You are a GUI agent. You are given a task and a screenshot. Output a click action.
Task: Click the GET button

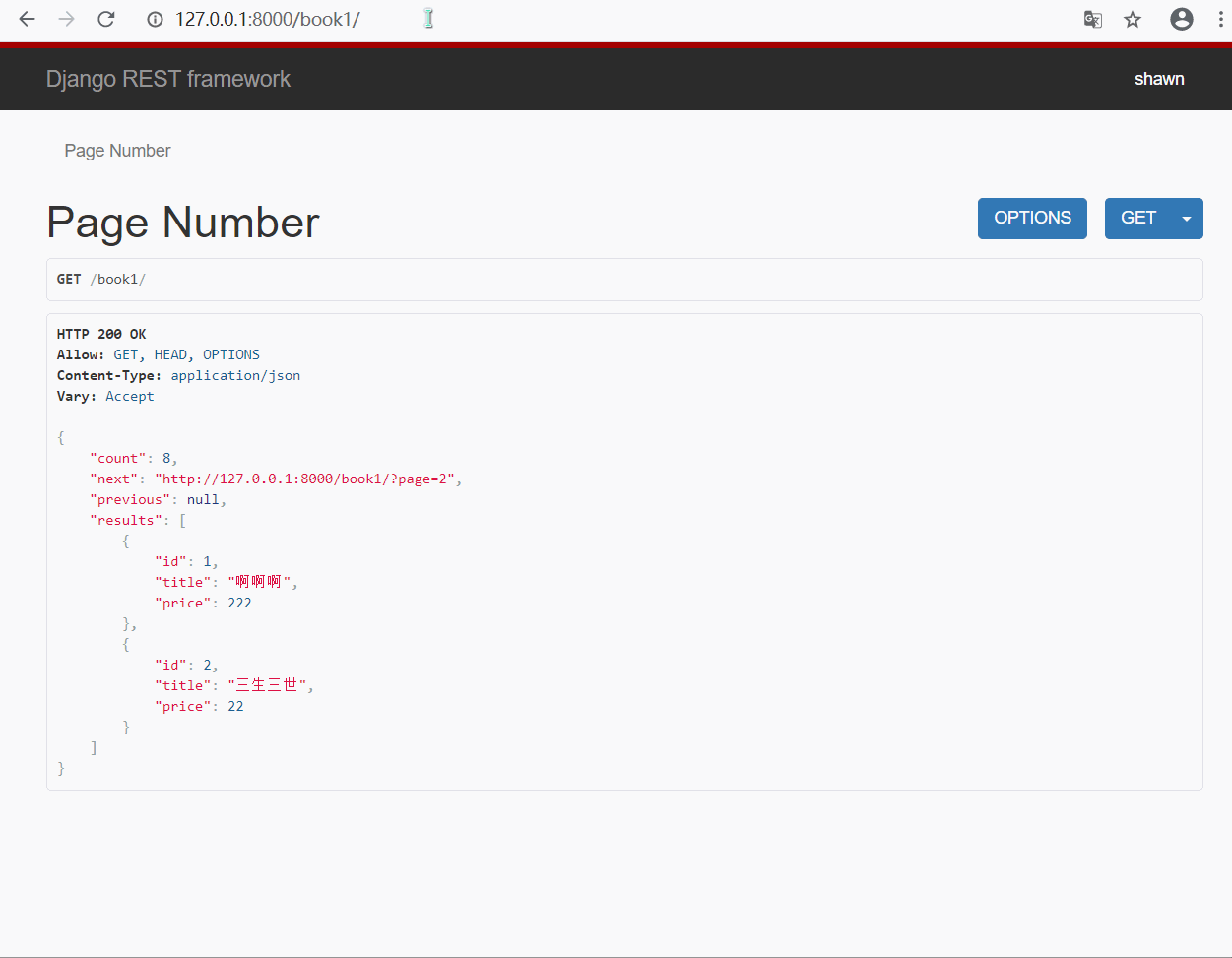click(x=1137, y=219)
